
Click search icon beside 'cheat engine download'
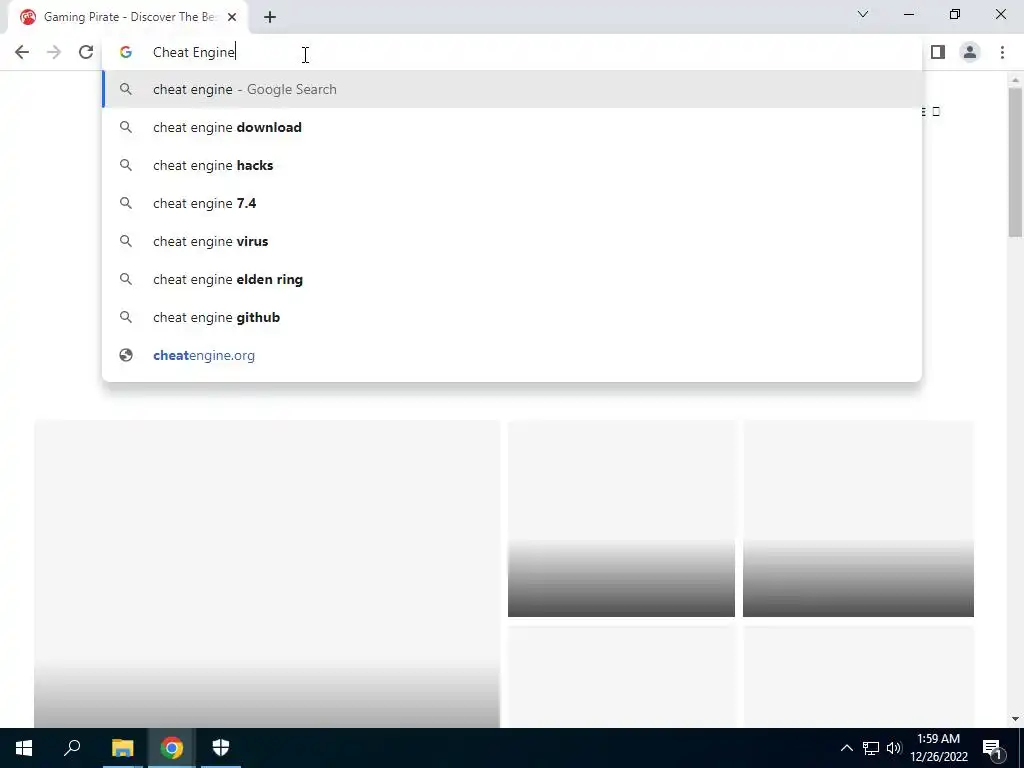coord(126,127)
